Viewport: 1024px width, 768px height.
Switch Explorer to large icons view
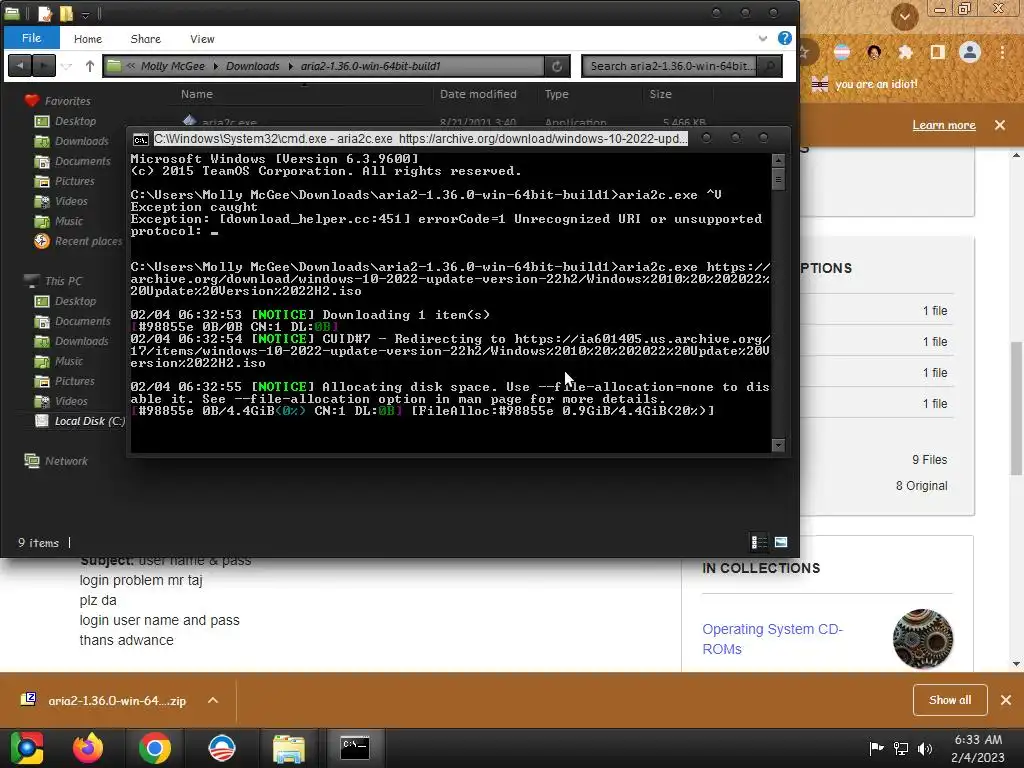pos(780,542)
